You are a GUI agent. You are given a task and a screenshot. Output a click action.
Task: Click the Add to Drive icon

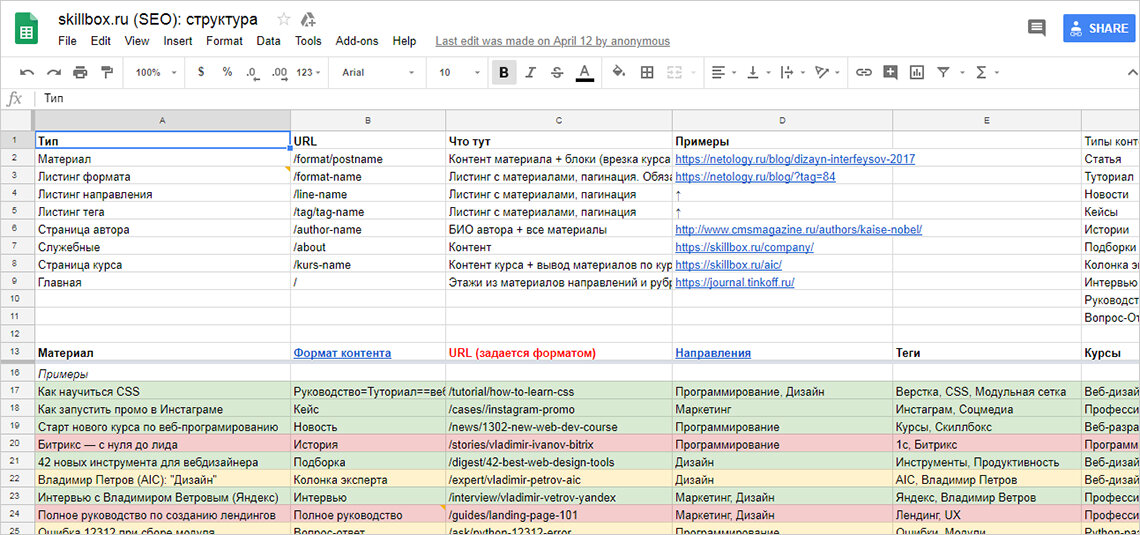click(x=308, y=20)
